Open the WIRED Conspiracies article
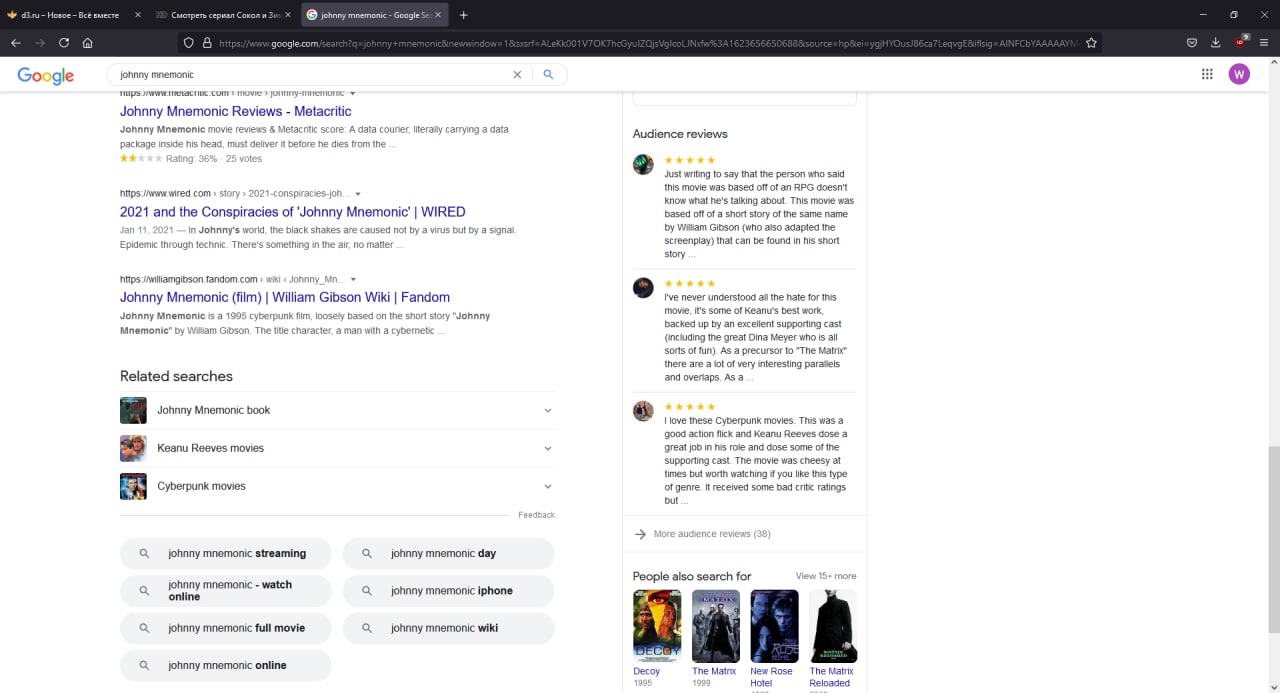Viewport: 1280px width, 693px height. click(293, 212)
